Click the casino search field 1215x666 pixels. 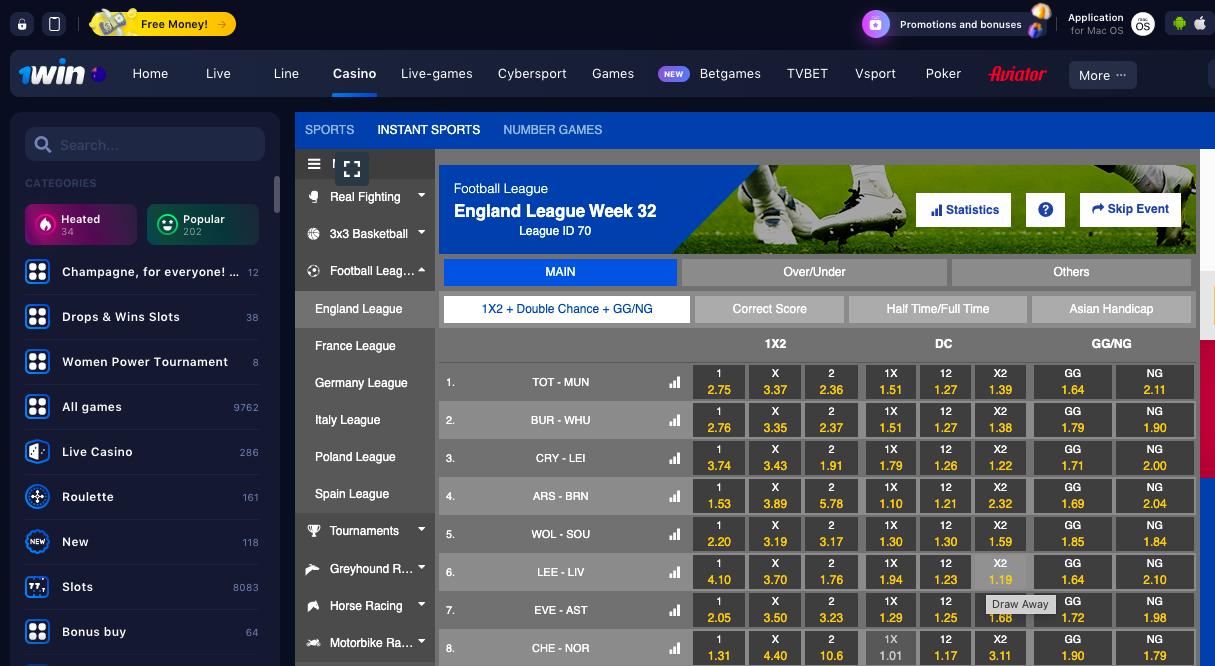click(145, 145)
